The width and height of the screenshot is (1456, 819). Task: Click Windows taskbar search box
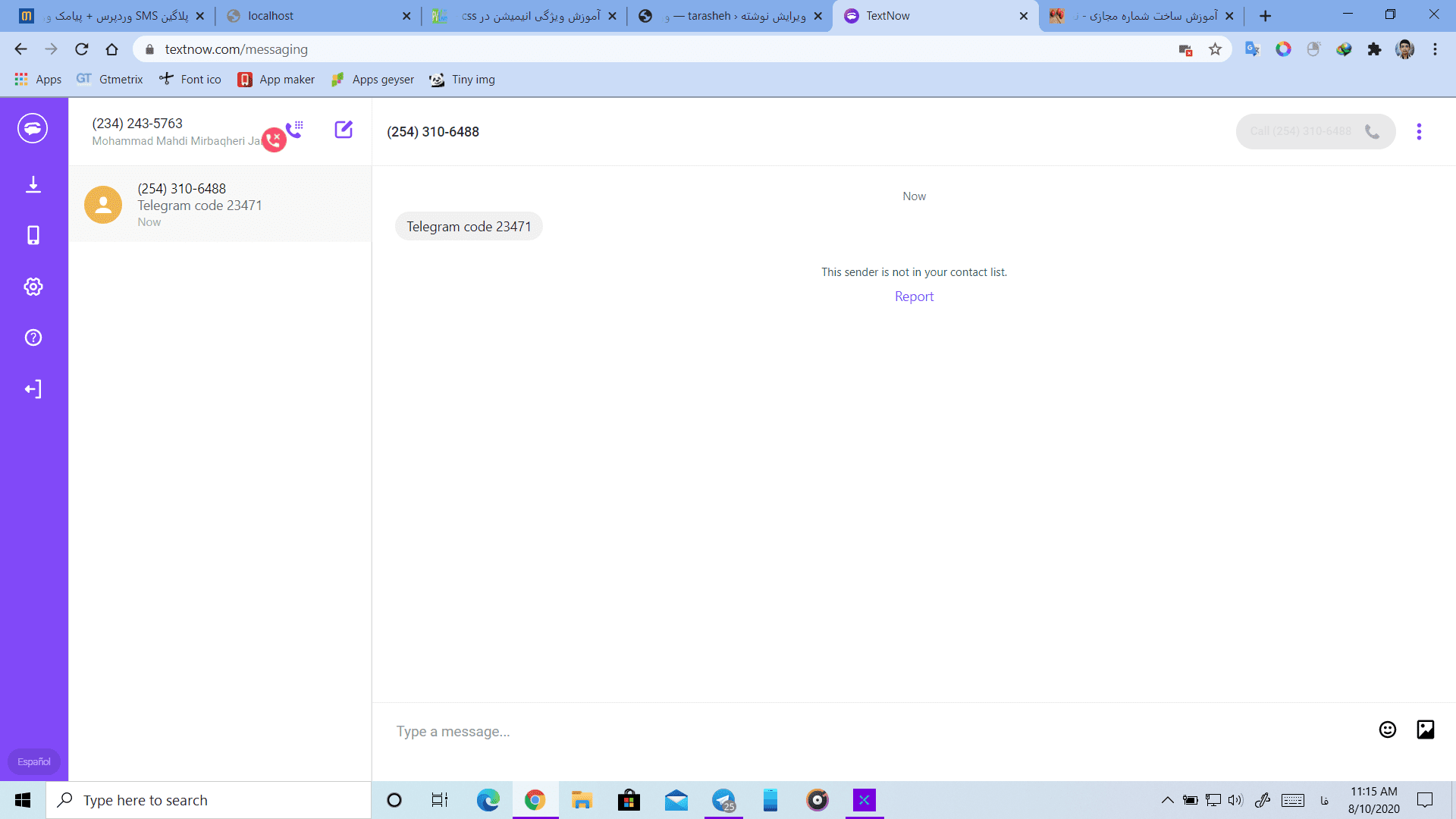pyautogui.click(x=209, y=800)
